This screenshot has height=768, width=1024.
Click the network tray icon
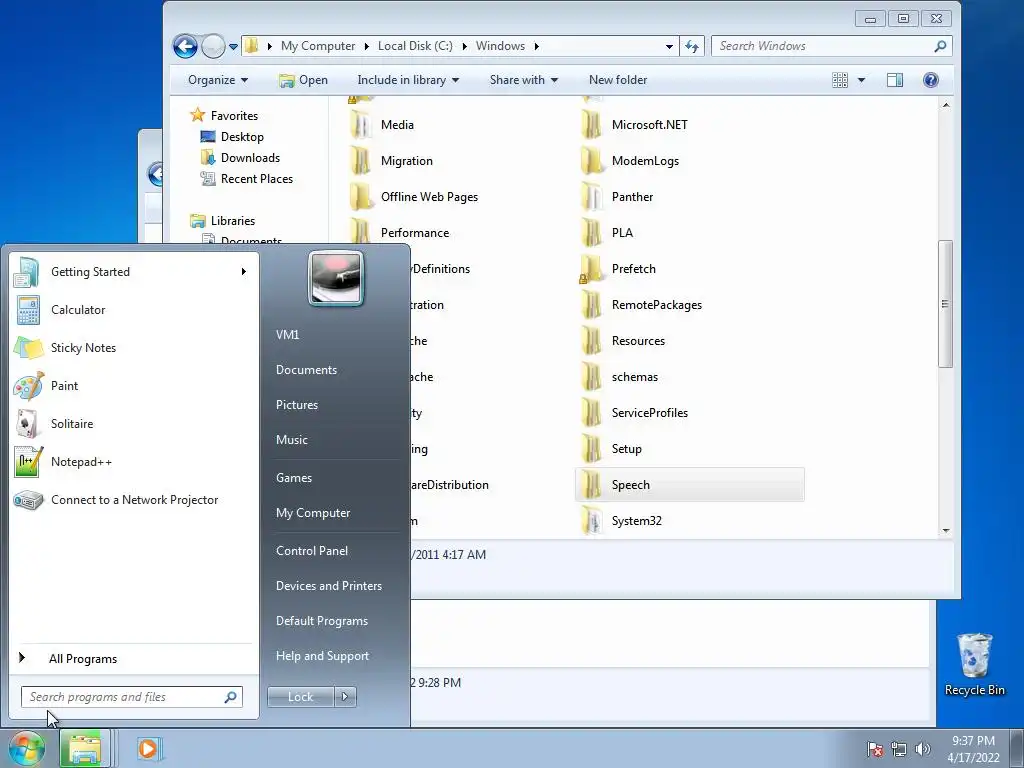[x=899, y=749]
